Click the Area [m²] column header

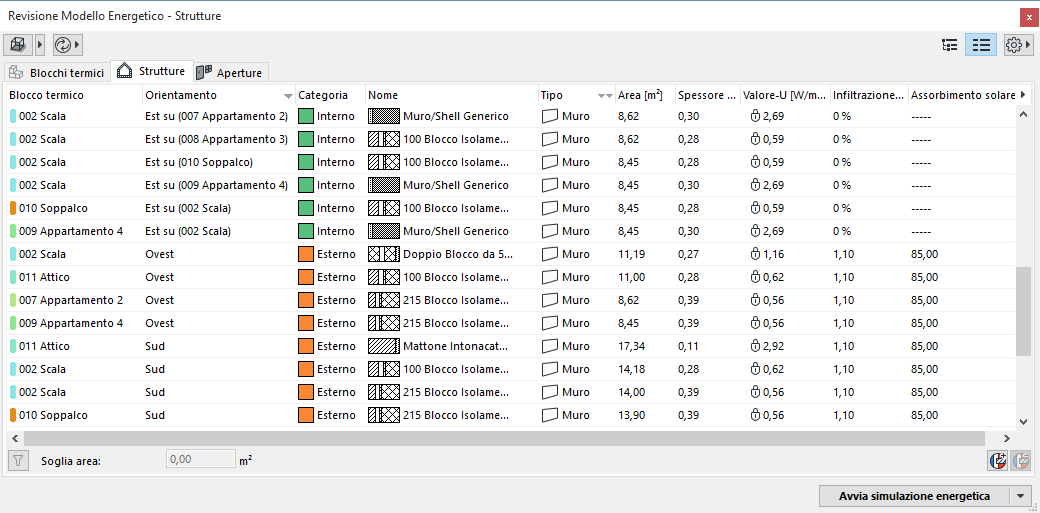[x=645, y=96]
